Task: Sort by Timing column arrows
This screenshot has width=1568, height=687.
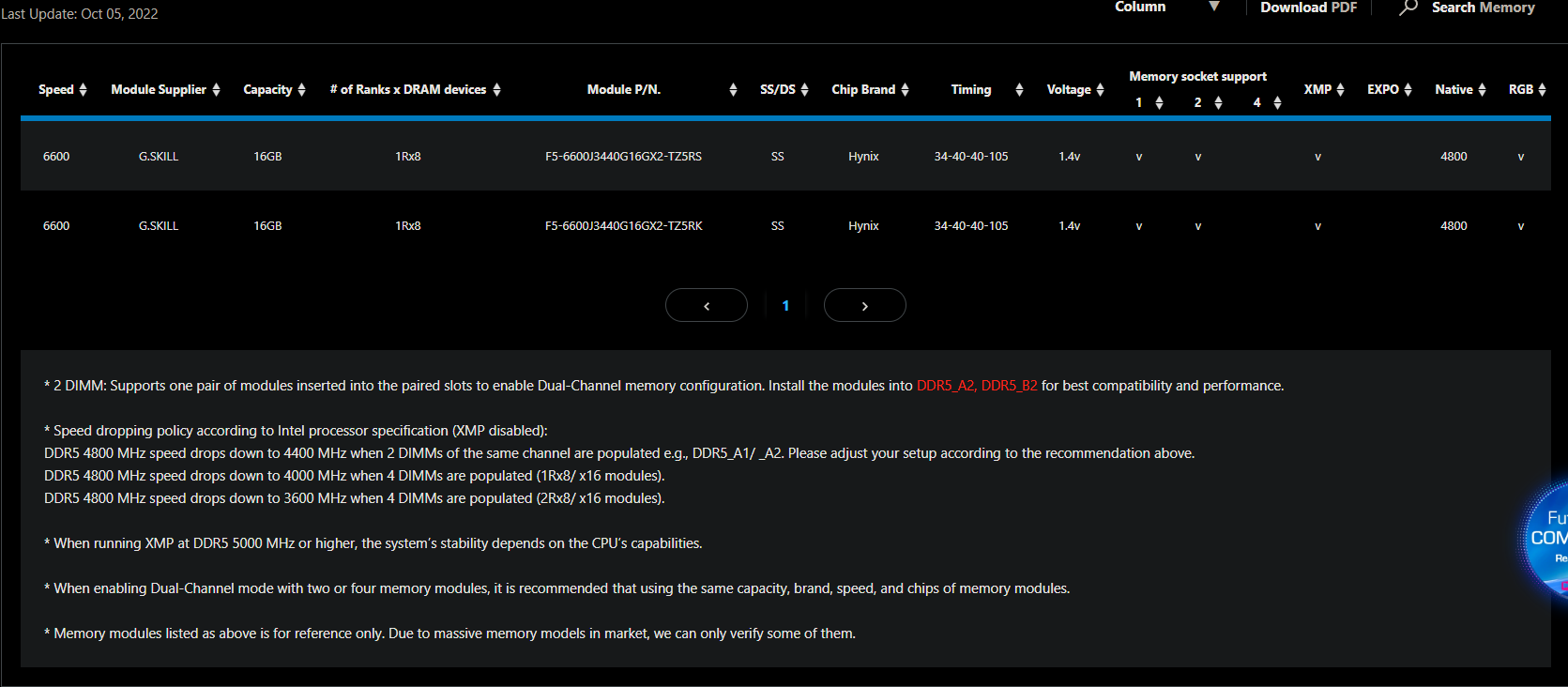Action: click(x=1019, y=89)
